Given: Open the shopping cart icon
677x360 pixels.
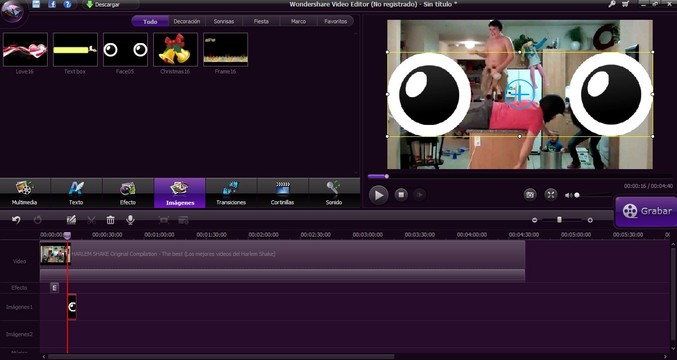Looking at the screenshot, I should (x=625, y=4).
